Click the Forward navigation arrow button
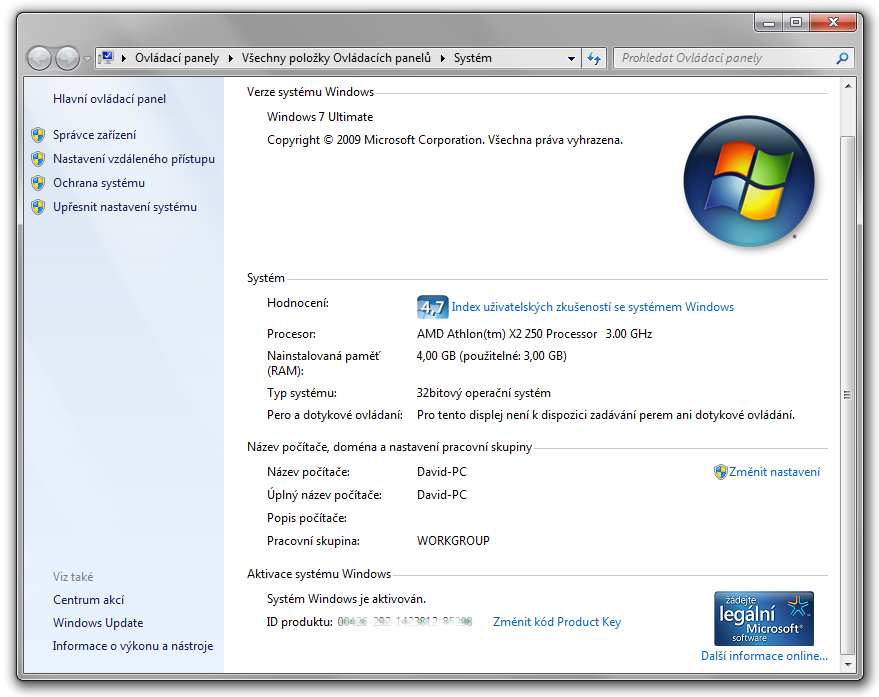Image resolution: width=879 pixels, height=697 pixels. [67, 58]
